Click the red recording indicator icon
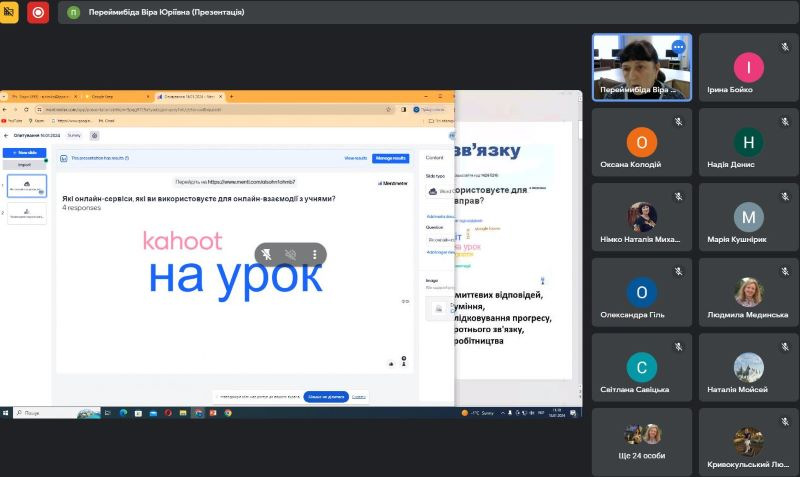The image size is (800, 477). [x=38, y=12]
